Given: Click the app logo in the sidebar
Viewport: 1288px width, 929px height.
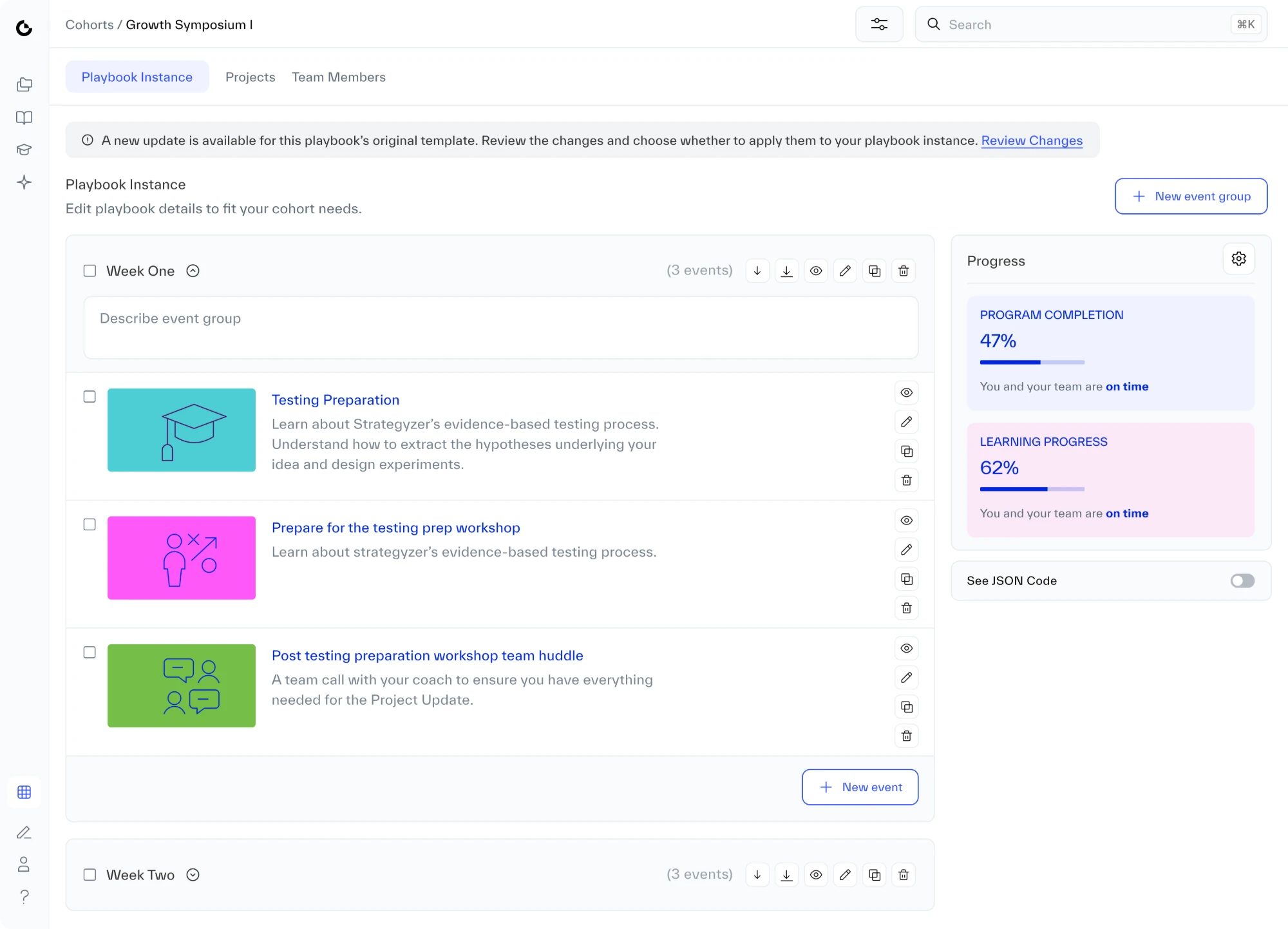Looking at the screenshot, I should pyautogui.click(x=24, y=28).
